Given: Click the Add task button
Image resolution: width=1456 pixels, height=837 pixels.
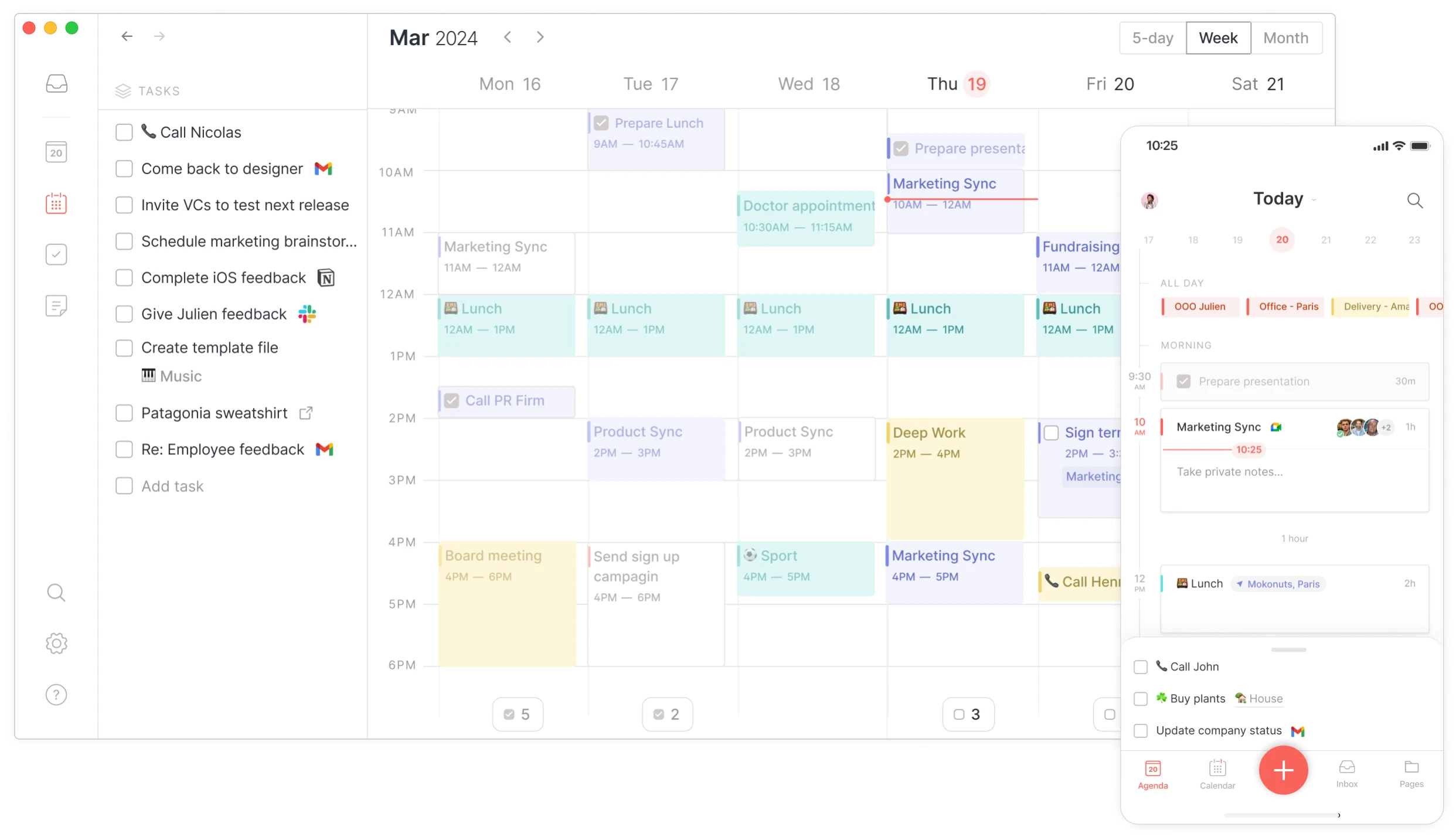Looking at the screenshot, I should click(x=173, y=485).
